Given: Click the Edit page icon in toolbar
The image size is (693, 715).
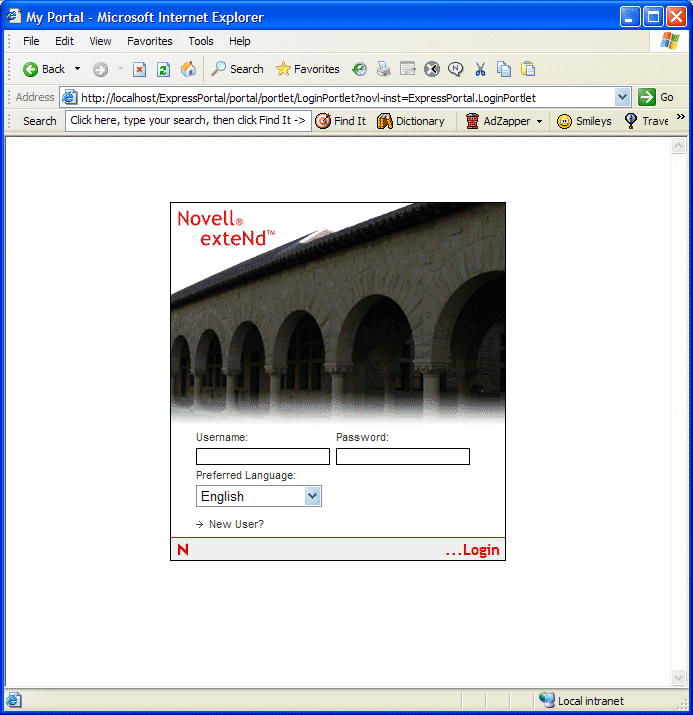Looking at the screenshot, I should pos(408,69).
